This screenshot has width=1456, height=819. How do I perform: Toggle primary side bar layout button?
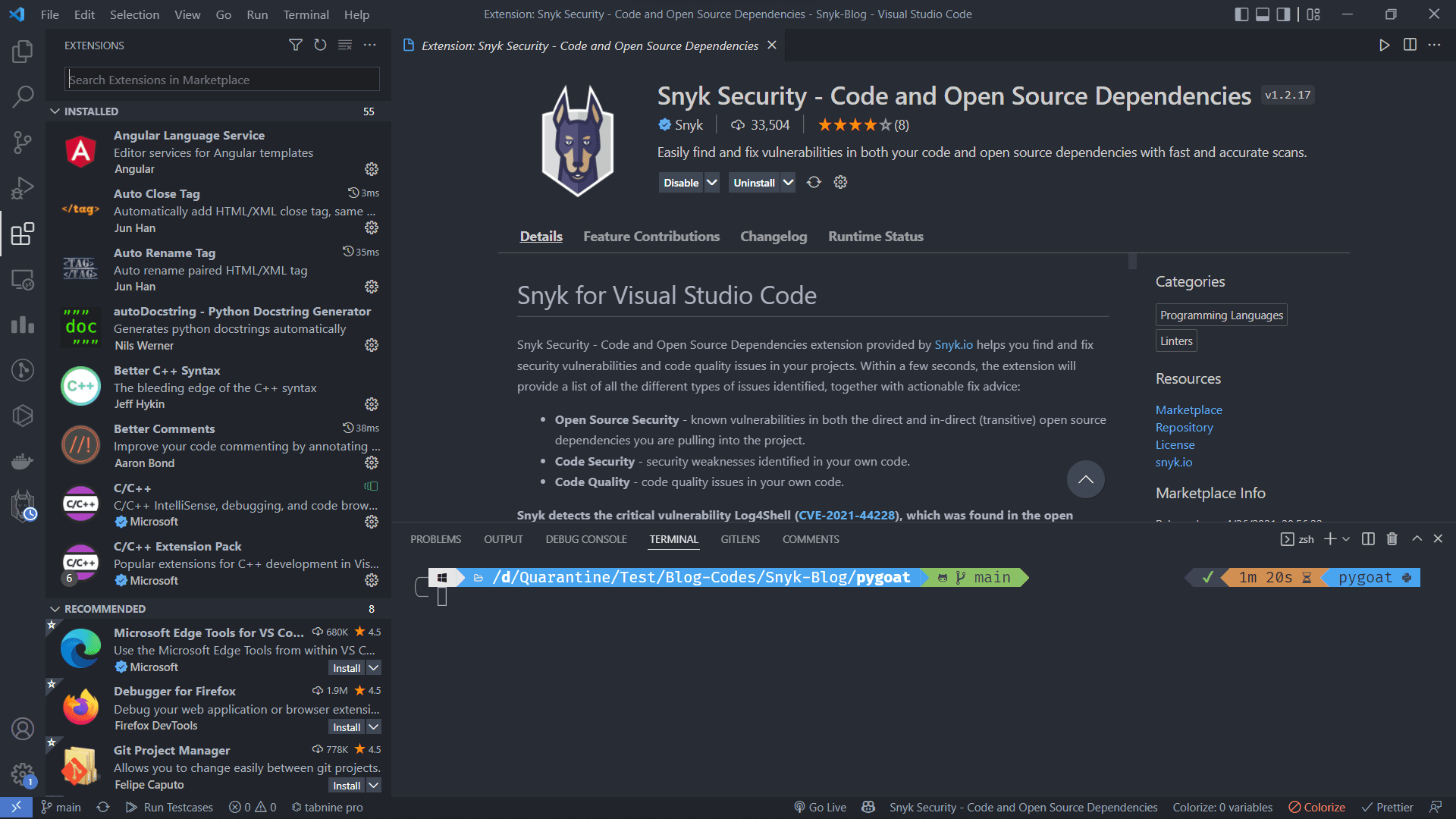click(1241, 14)
